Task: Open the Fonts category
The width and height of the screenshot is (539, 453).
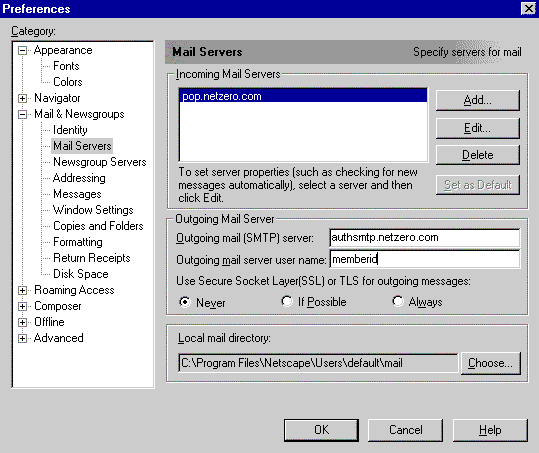Action: 66,66
